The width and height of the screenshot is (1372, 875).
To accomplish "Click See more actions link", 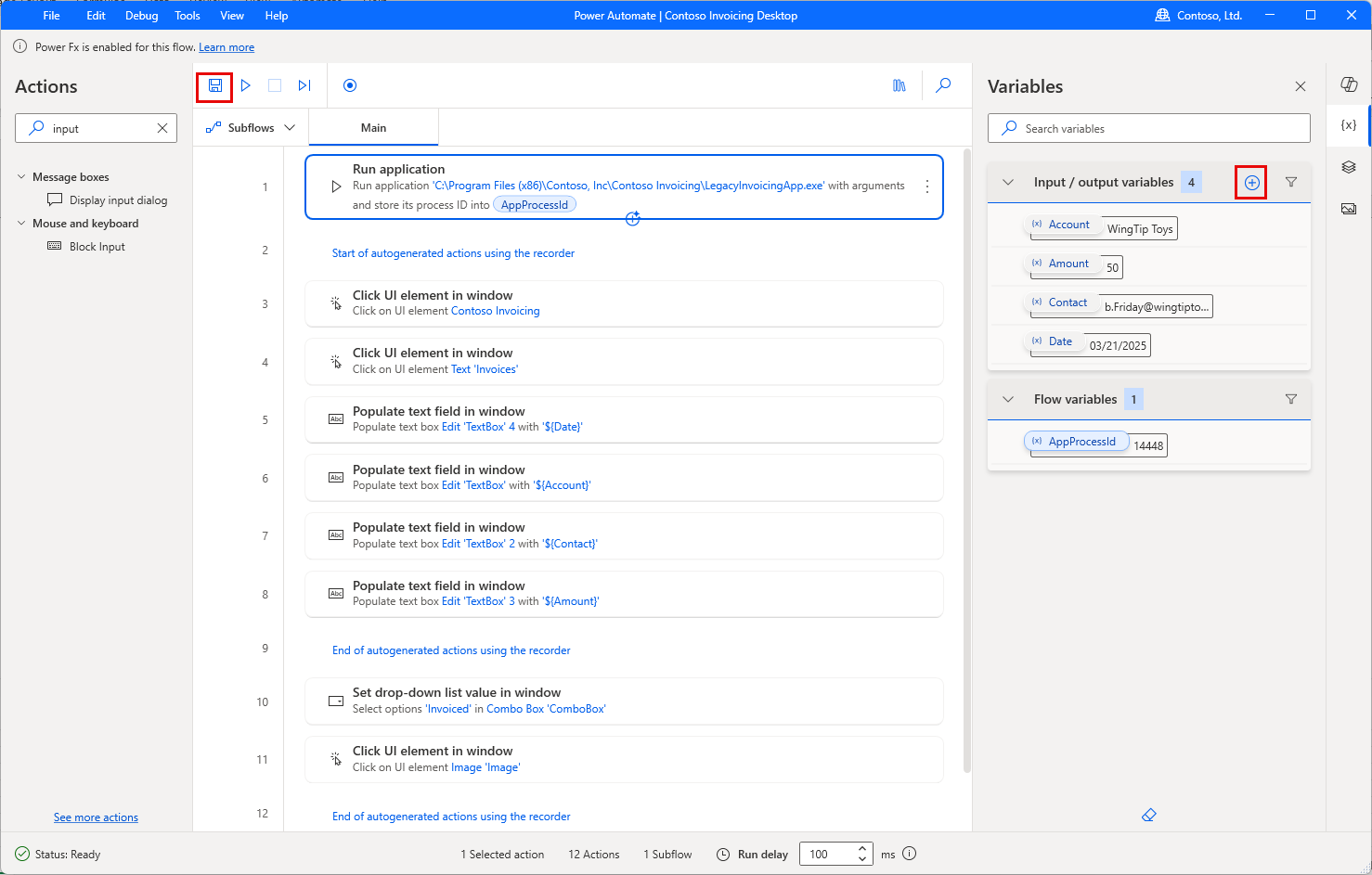I will pos(96,817).
